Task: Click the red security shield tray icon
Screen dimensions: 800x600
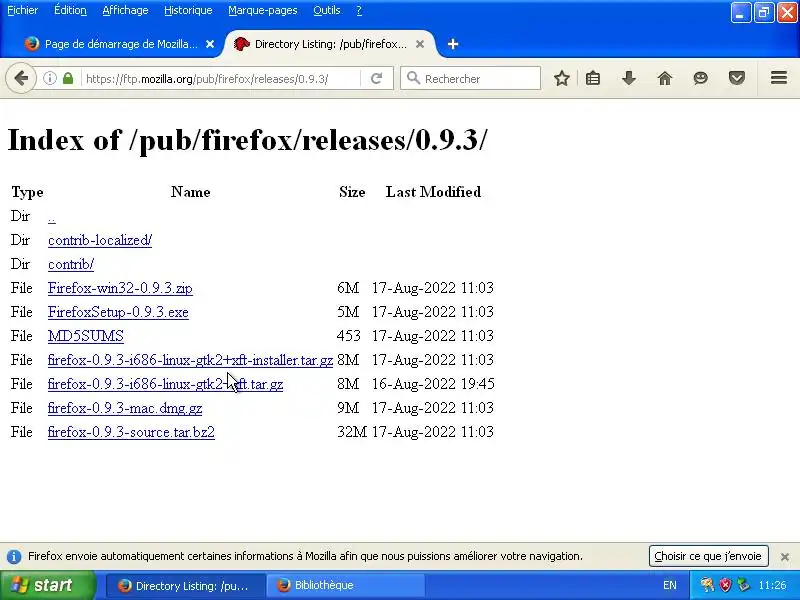Action: pyautogui.click(x=725, y=585)
